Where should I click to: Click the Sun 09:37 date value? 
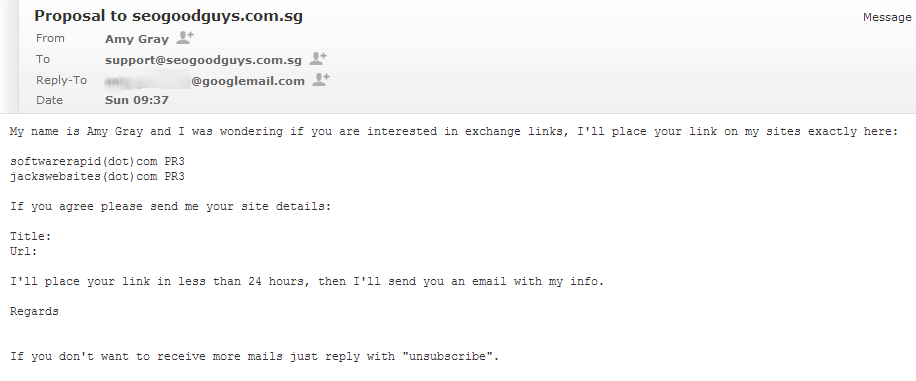(x=137, y=100)
